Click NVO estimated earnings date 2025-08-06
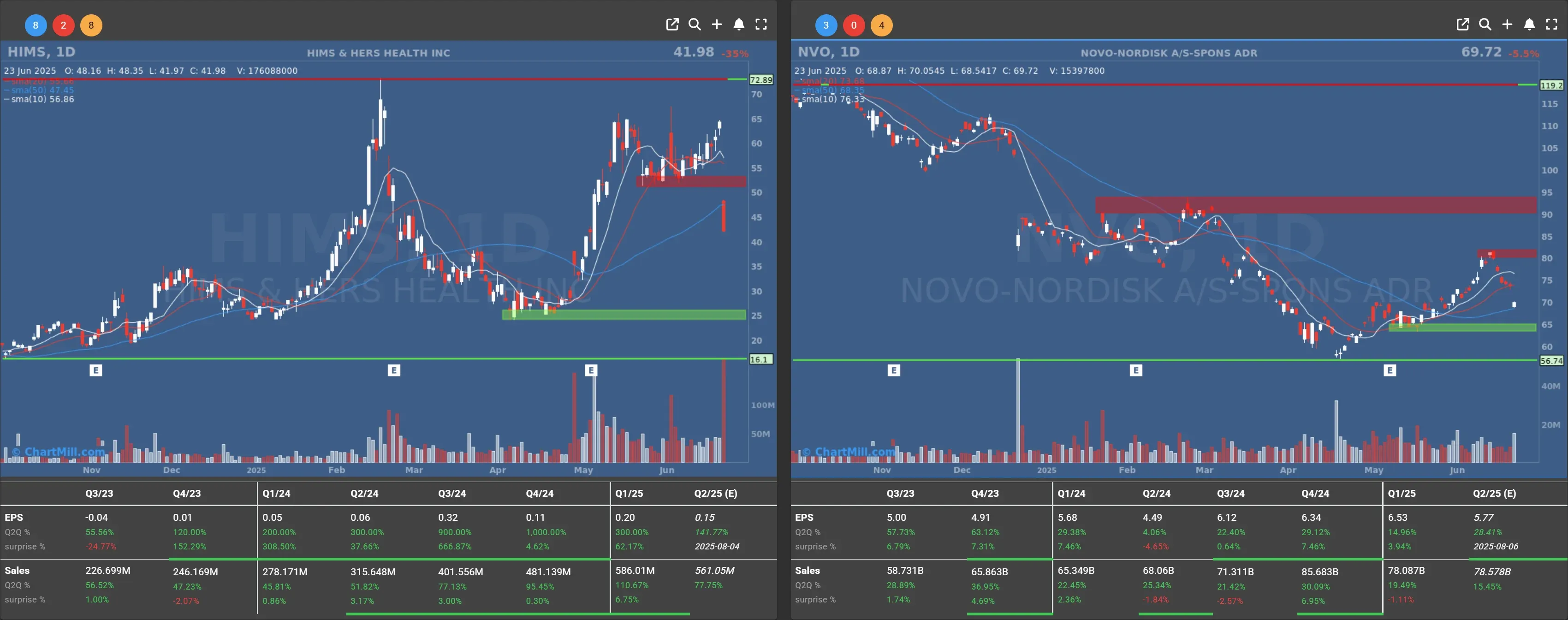Image resolution: width=1568 pixels, height=620 pixels. point(1496,546)
